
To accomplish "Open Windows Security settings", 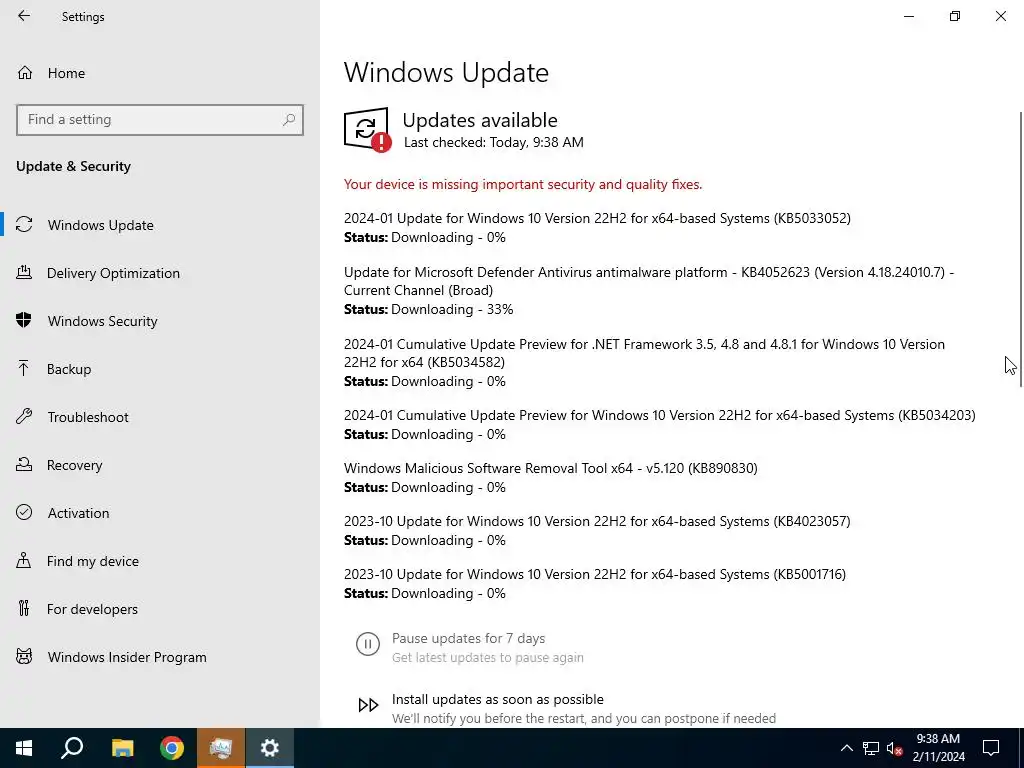I will (160, 321).
